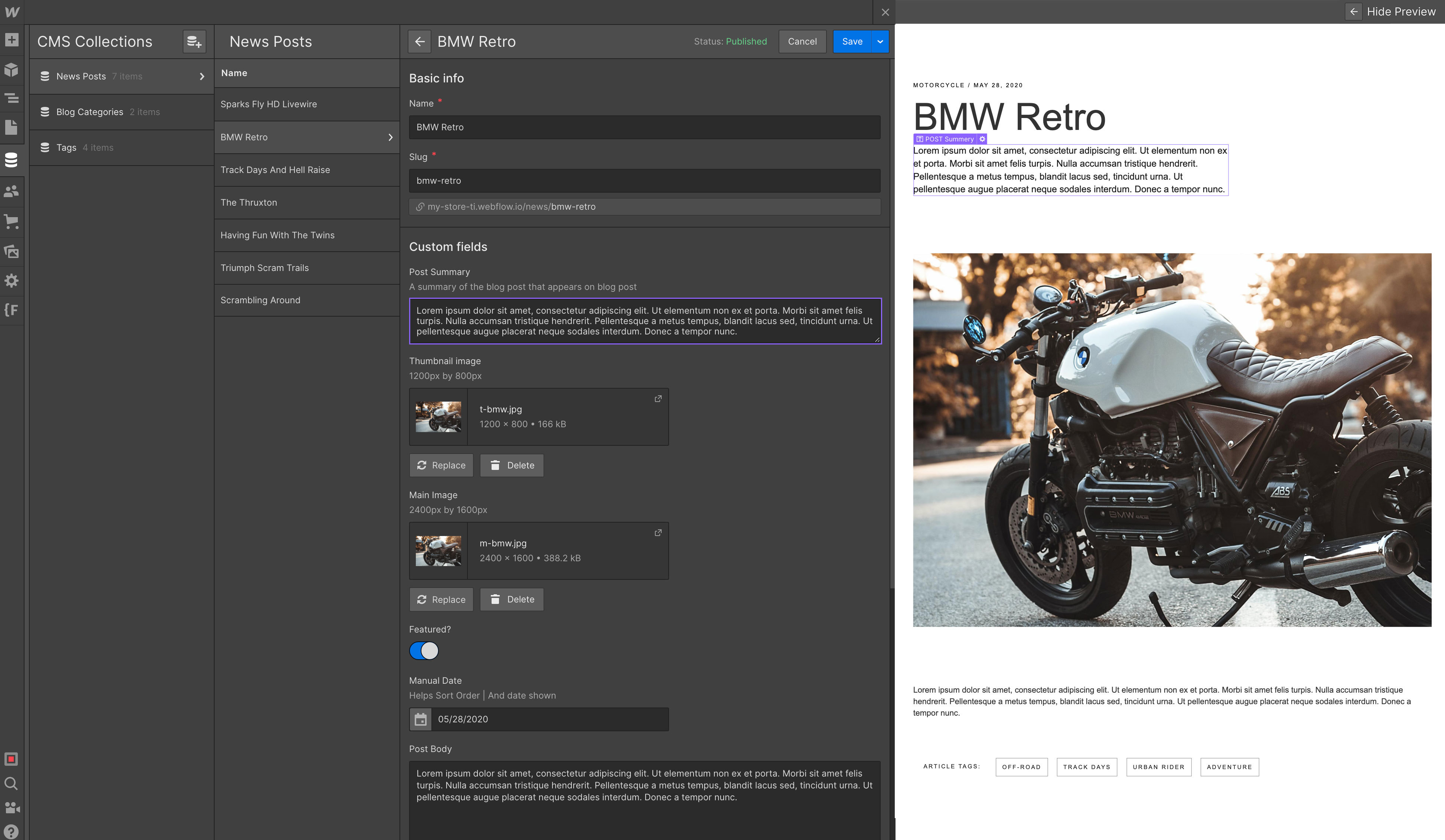Delete the main image m-bmw.jpg
This screenshot has width=1445, height=840.
(x=512, y=600)
